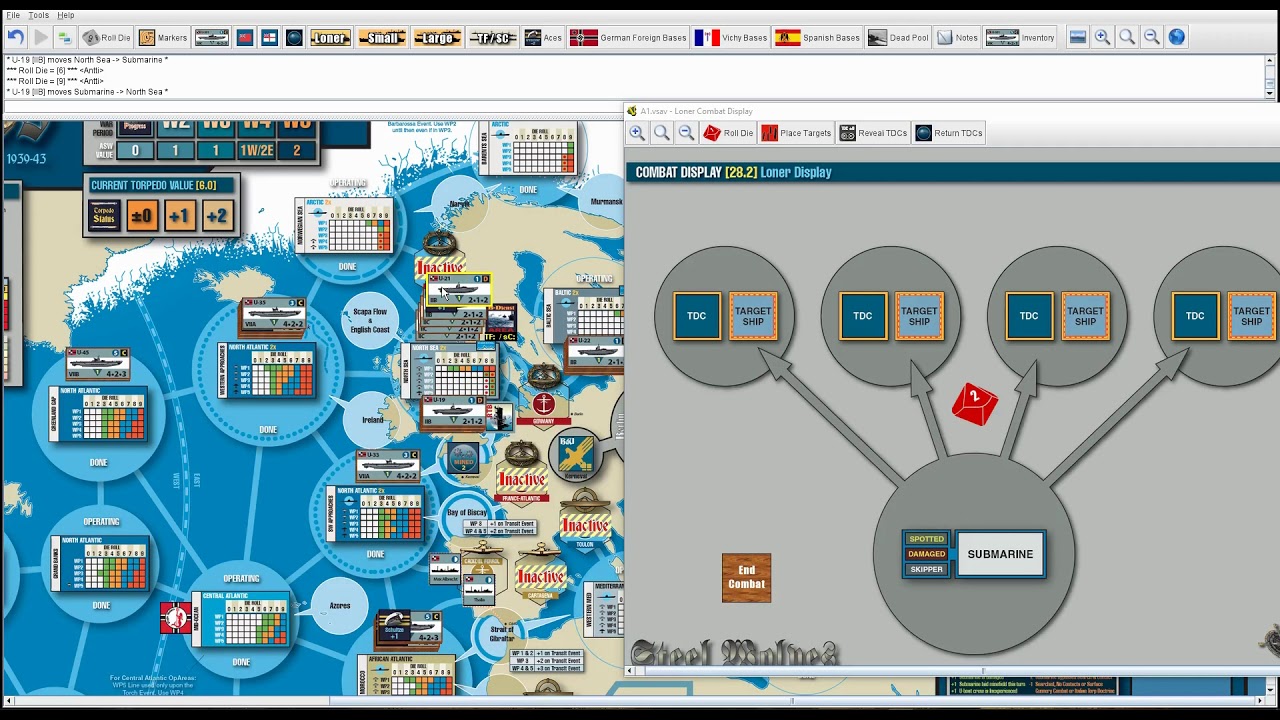Click Place Targets in combat display
Viewport: 1280px width, 720px height.
pos(797,133)
